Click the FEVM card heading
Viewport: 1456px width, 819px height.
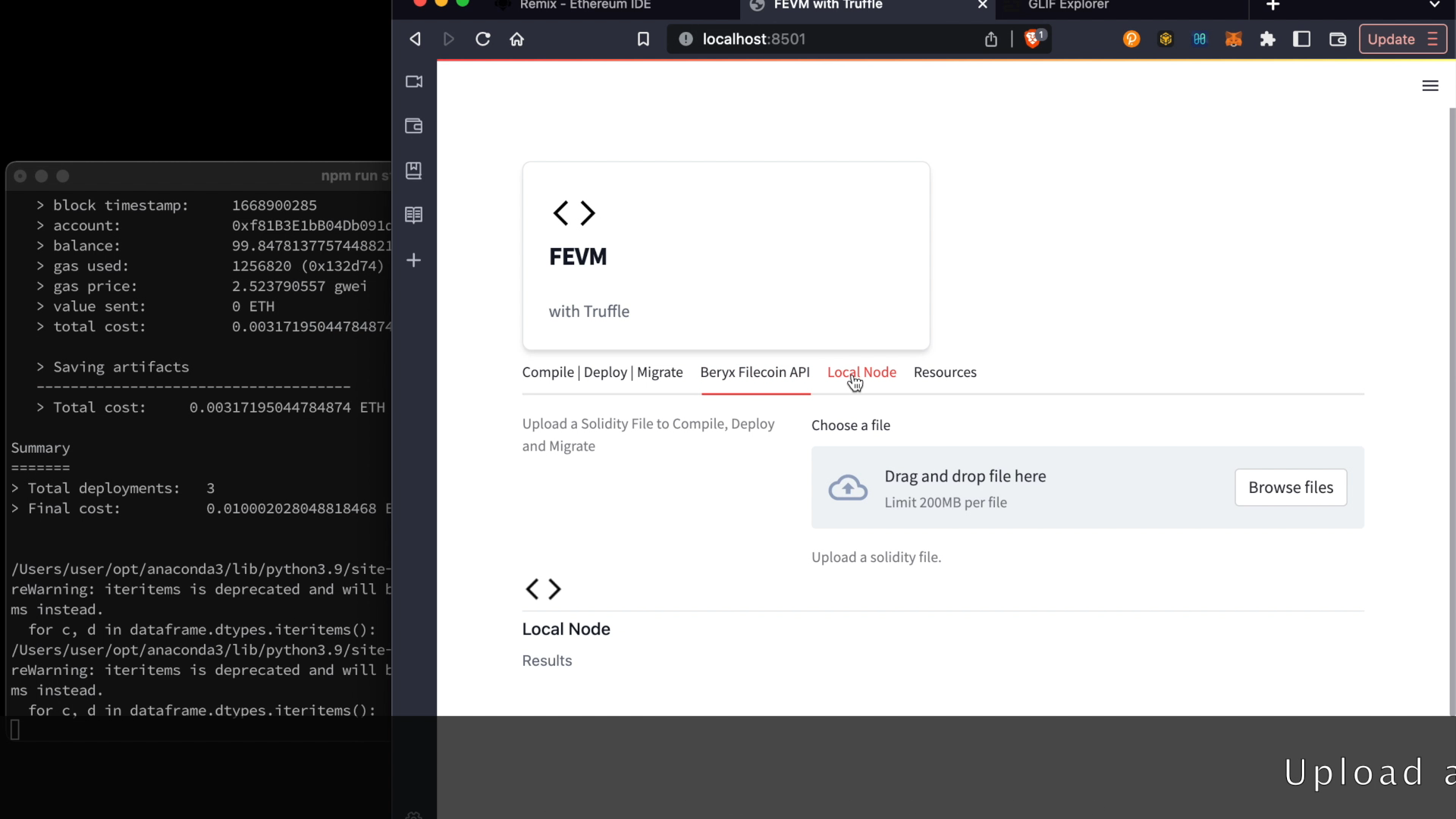click(x=578, y=256)
